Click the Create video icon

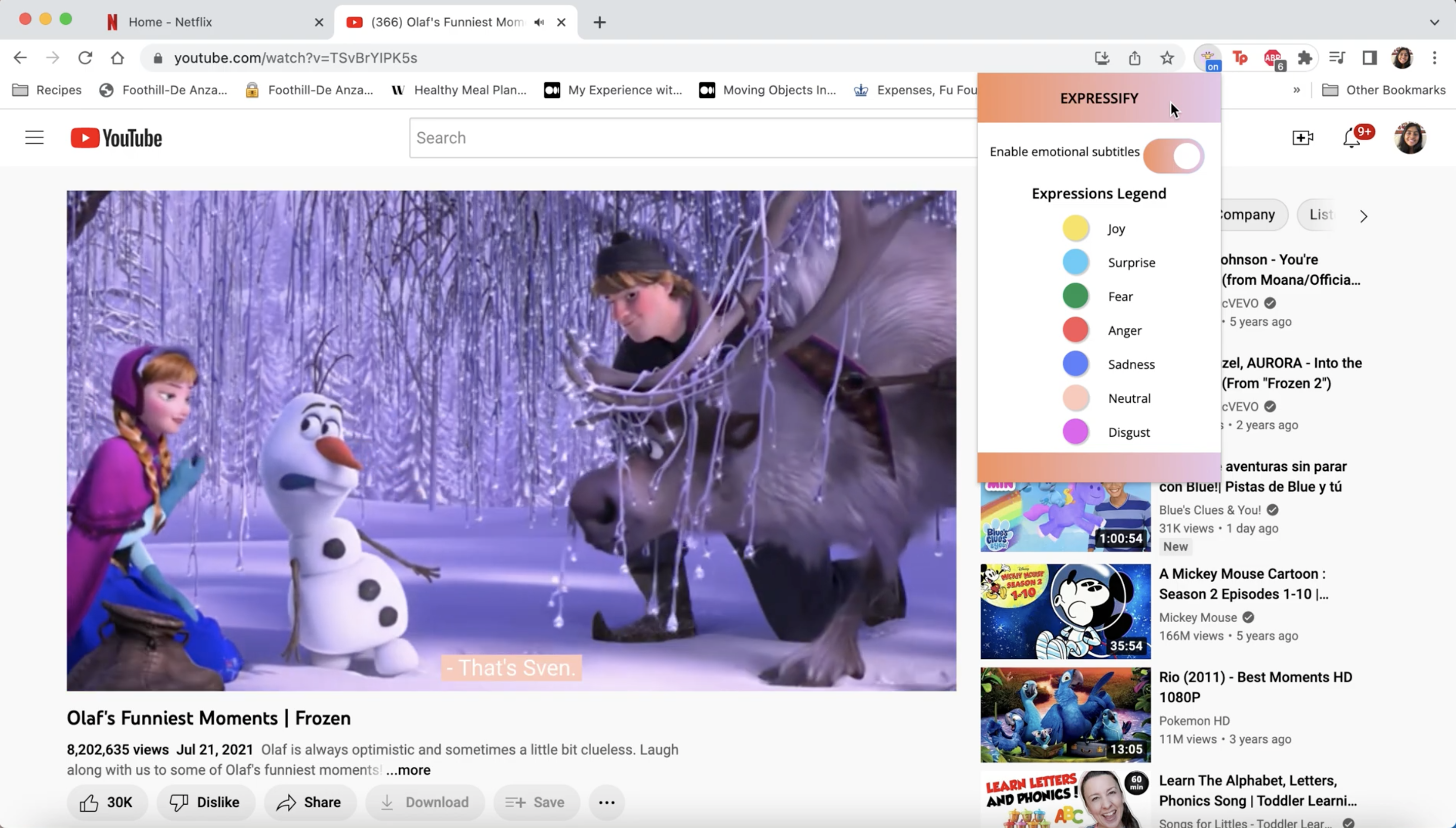pos(1302,138)
